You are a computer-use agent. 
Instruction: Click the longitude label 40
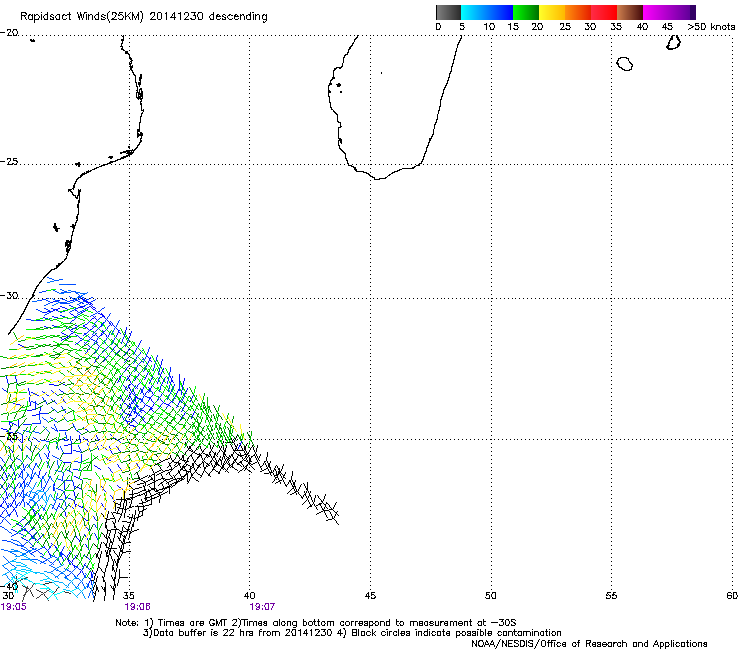tap(250, 596)
